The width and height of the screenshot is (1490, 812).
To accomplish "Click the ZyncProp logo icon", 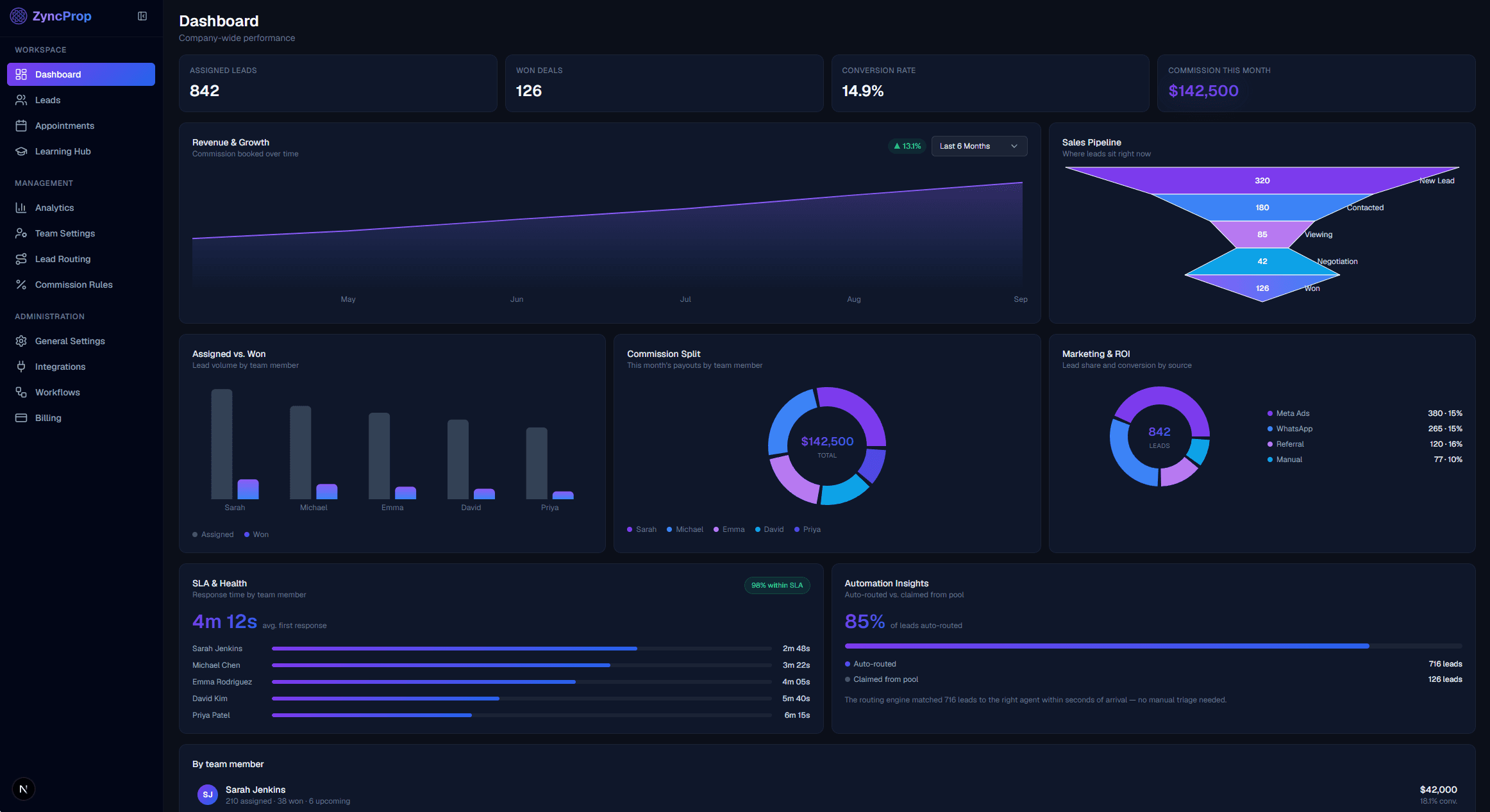I will tap(19, 16).
